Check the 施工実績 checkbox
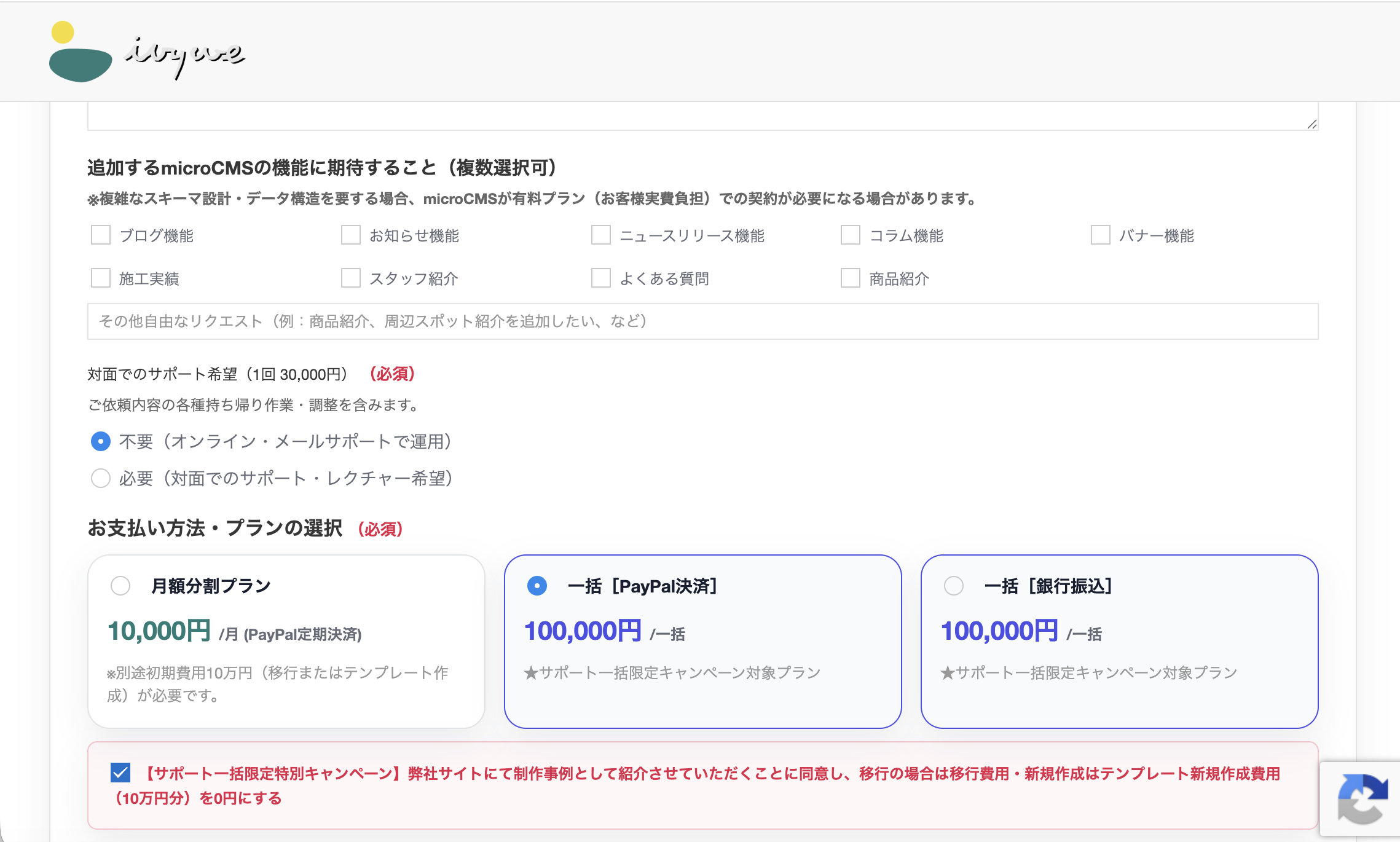This screenshot has width=1400, height=842. 101,278
